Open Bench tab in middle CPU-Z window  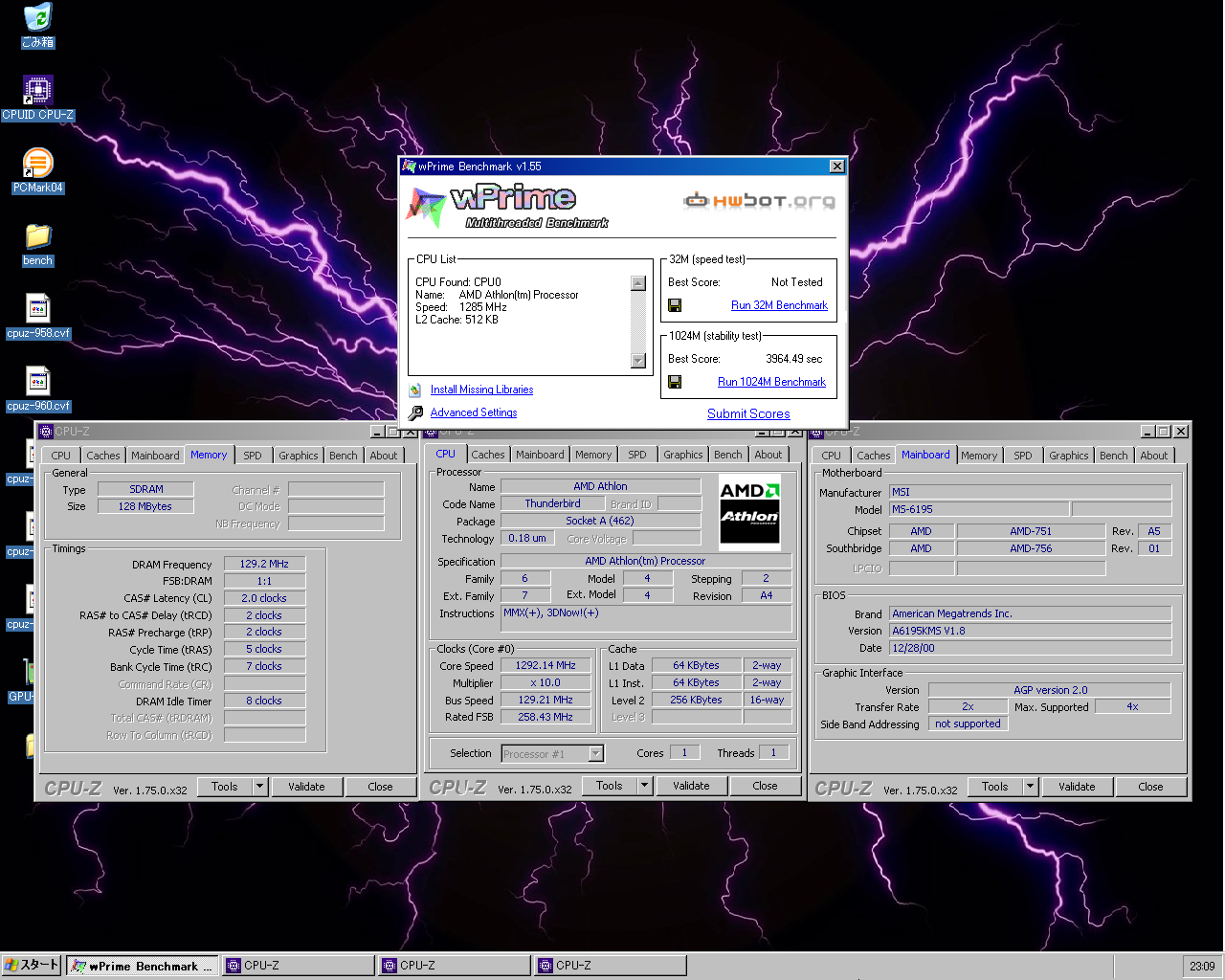(x=728, y=455)
